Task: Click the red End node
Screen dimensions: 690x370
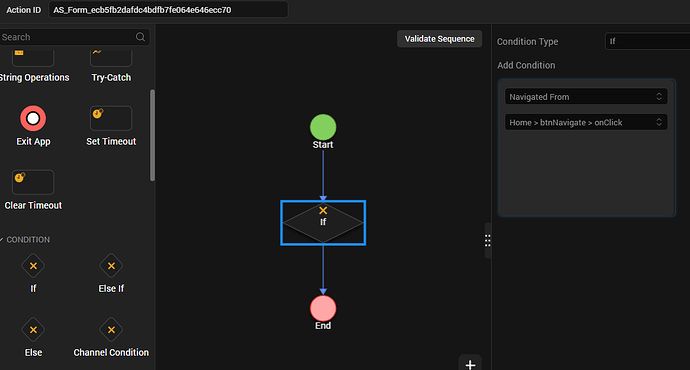Action: pyautogui.click(x=323, y=308)
